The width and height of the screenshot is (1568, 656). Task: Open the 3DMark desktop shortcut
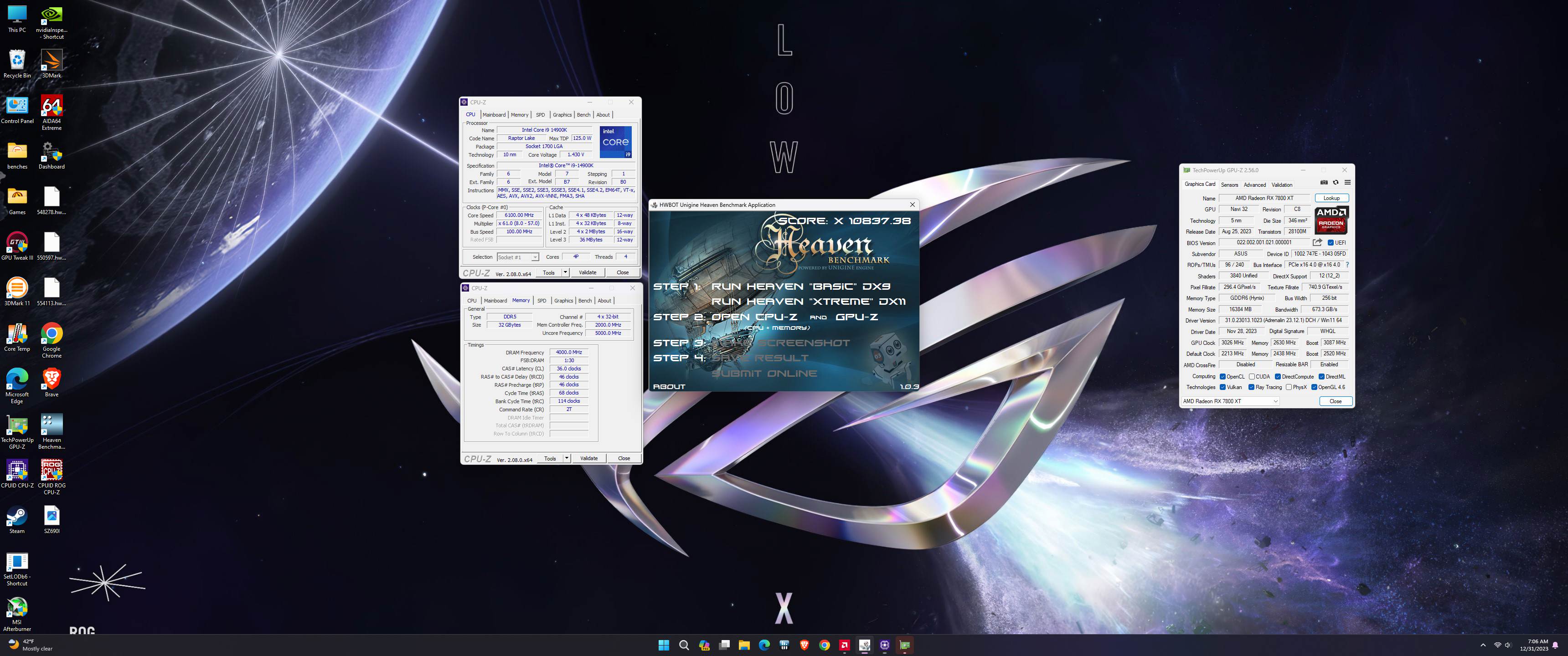51,63
